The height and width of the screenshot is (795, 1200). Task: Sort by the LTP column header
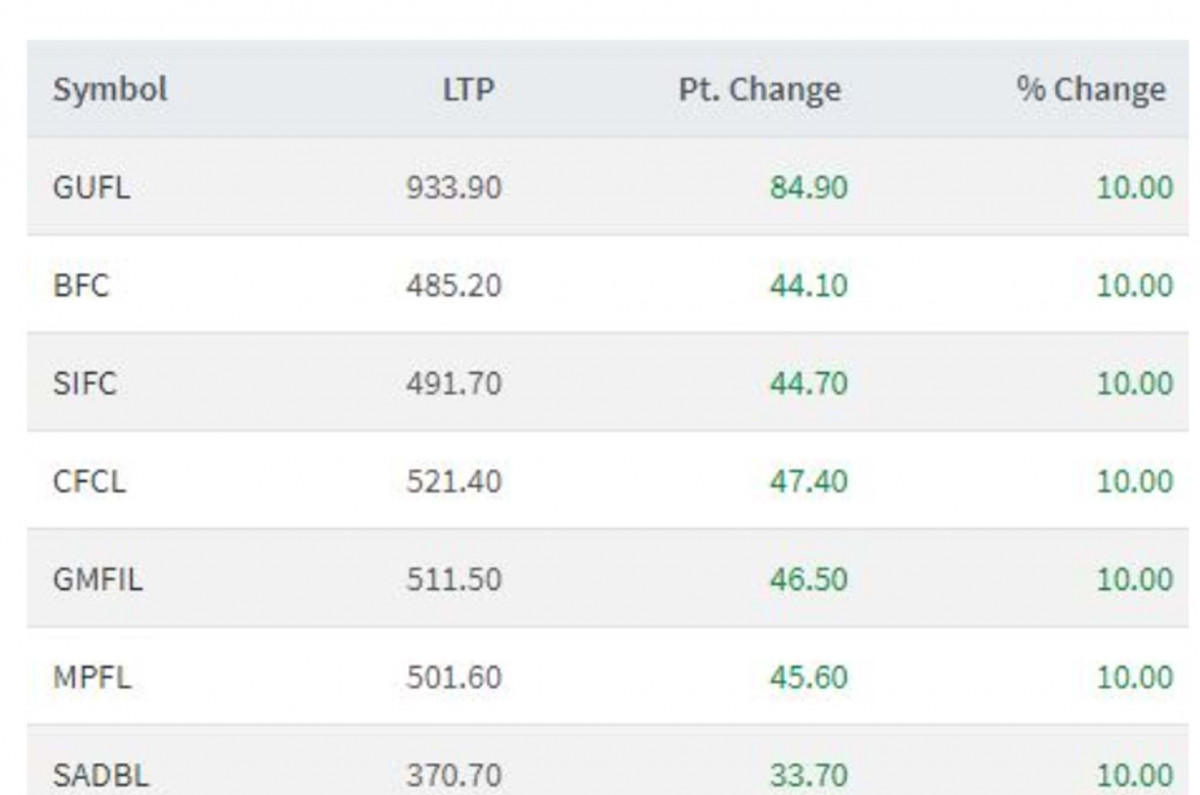[x=468, y=90]
